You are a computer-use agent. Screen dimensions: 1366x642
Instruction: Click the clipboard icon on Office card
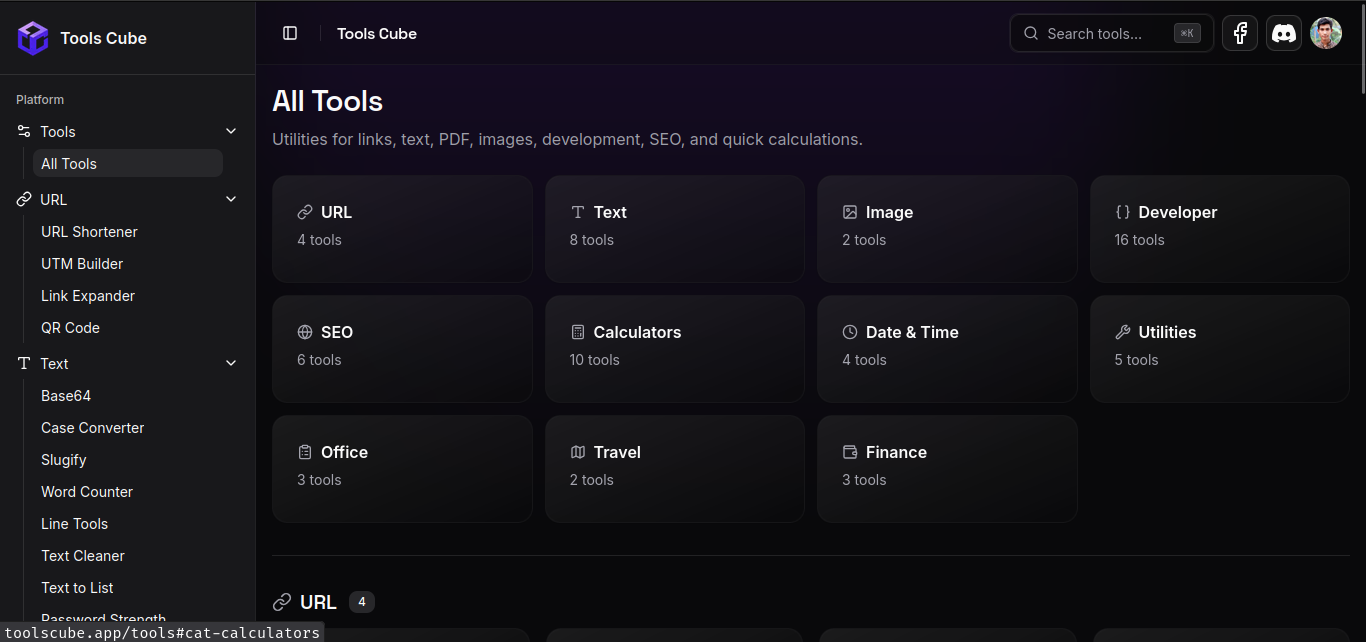tap(305, 452)
